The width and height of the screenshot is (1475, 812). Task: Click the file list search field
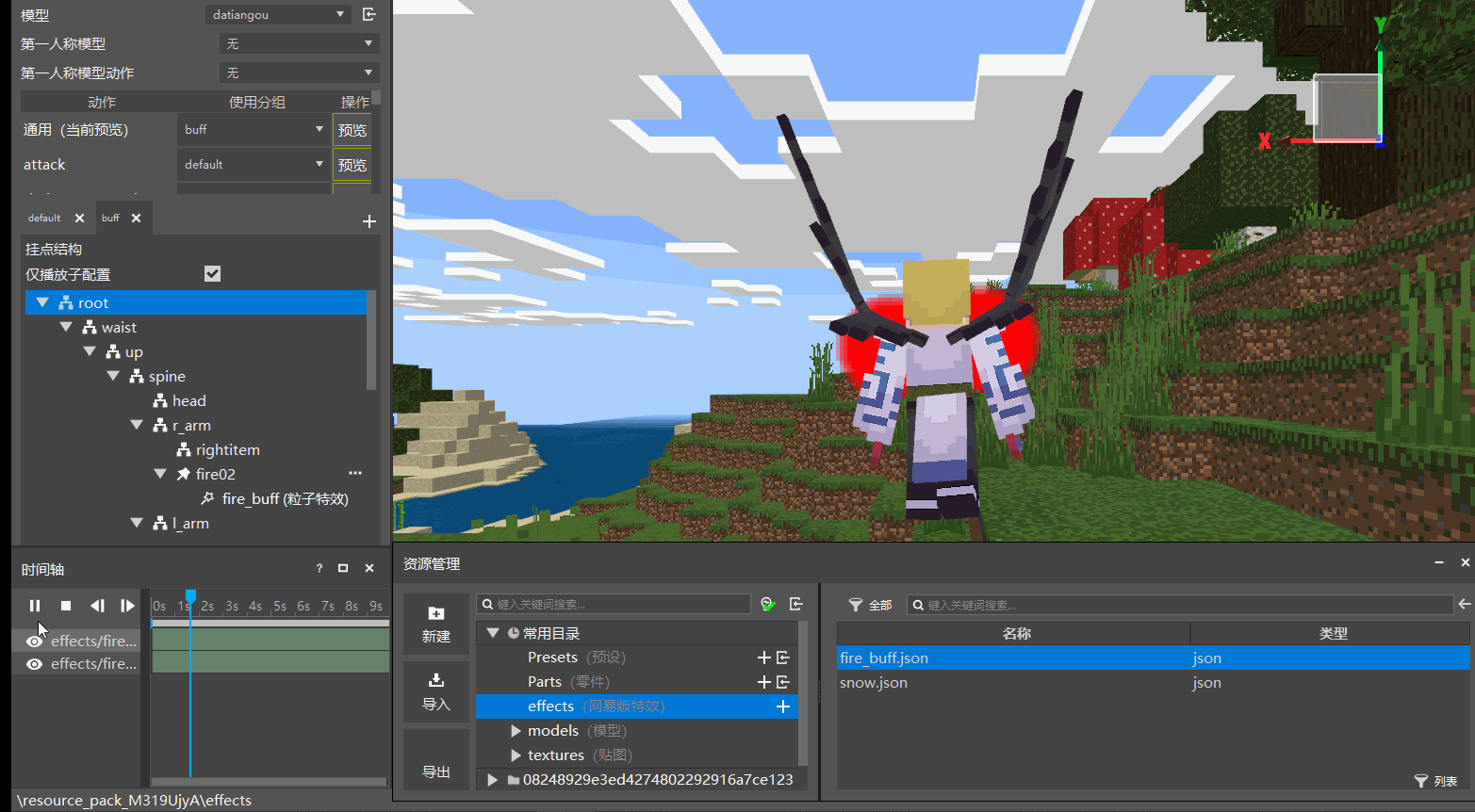pyautogui.click(x=1180, y=605)
